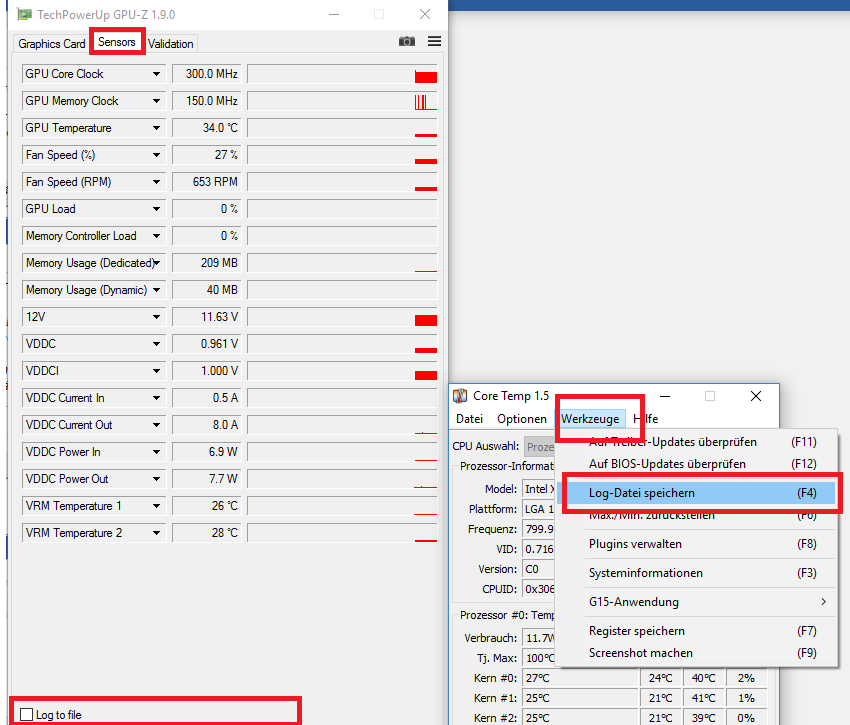Open the GPU Core Clock dropdown
Viewport: 850px width, 725px height.
[x=156, y=74]
